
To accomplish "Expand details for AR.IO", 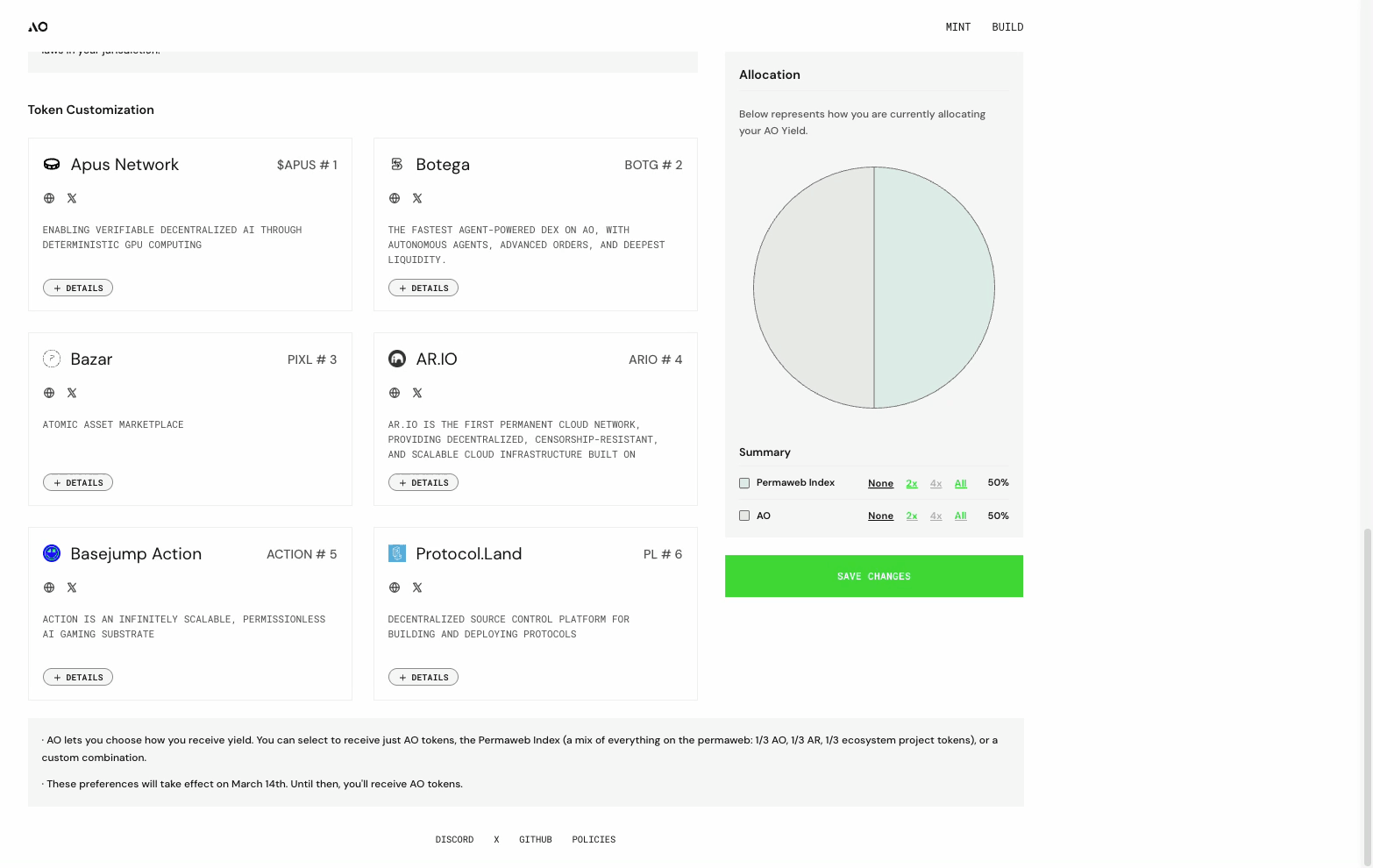I will [x=423, y=482].
